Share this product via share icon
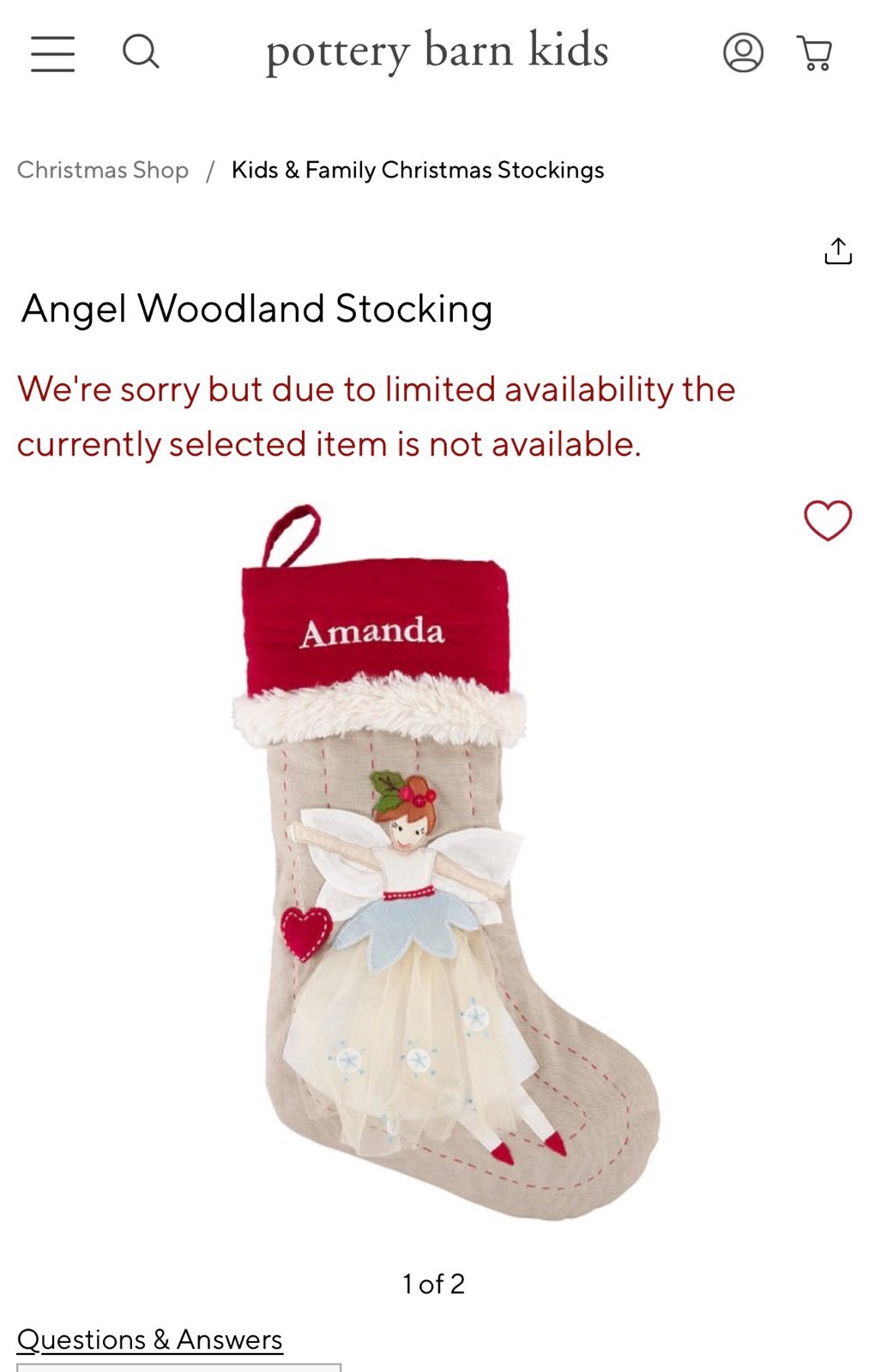The height and width of the screenshot is (1372, 869). pos(838,250)
